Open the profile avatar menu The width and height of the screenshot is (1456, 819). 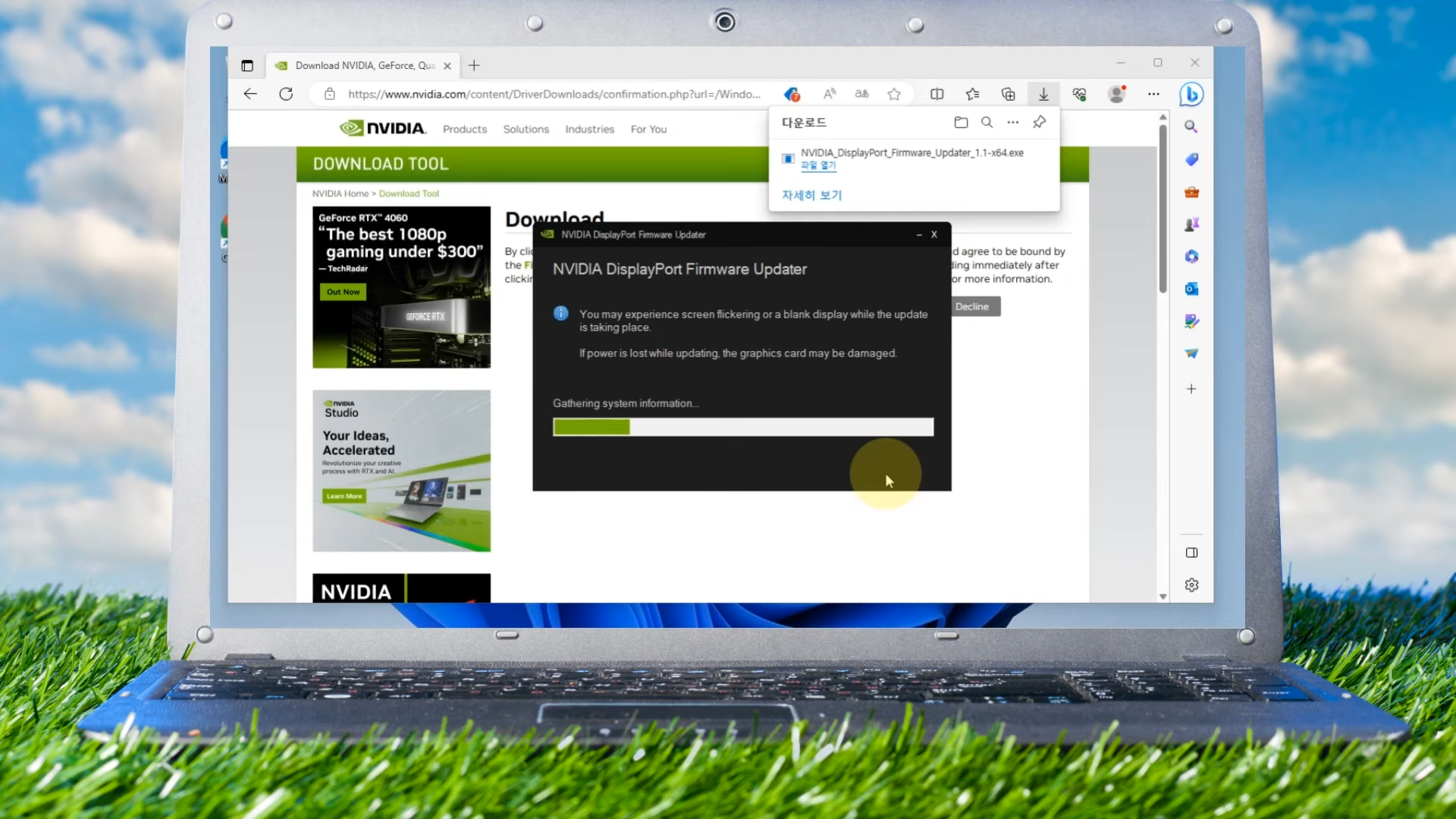click(x=1116, y=94)
